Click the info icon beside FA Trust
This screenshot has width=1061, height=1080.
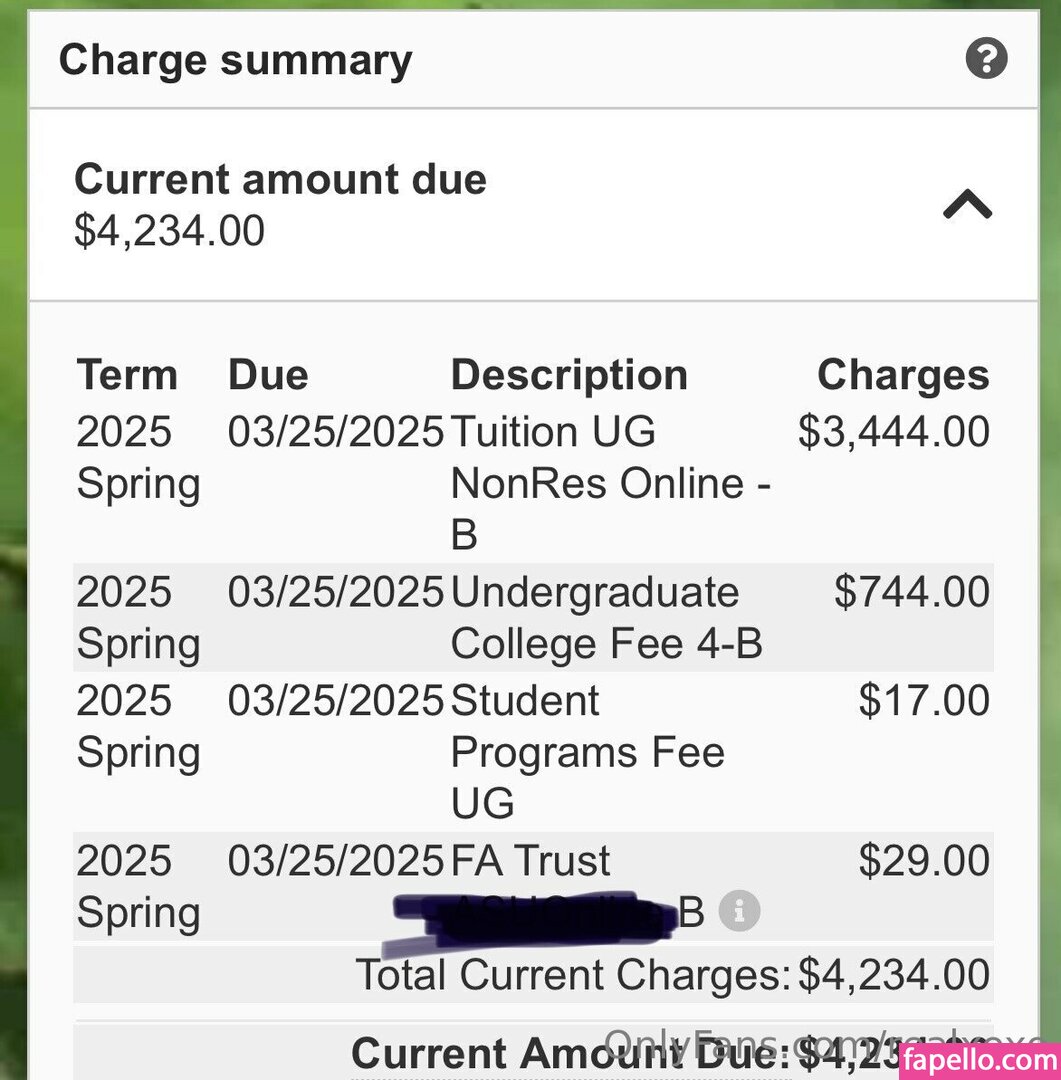click(x=739, y=912)
